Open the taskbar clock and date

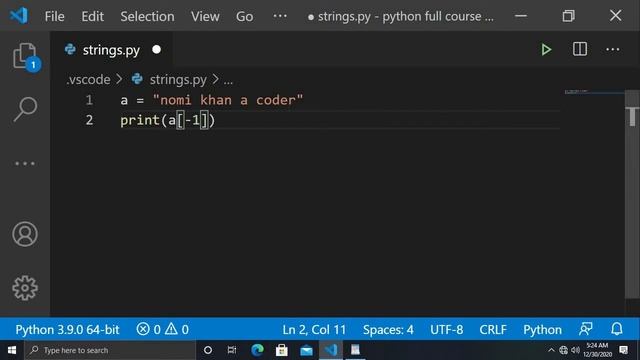coord(598,350)
